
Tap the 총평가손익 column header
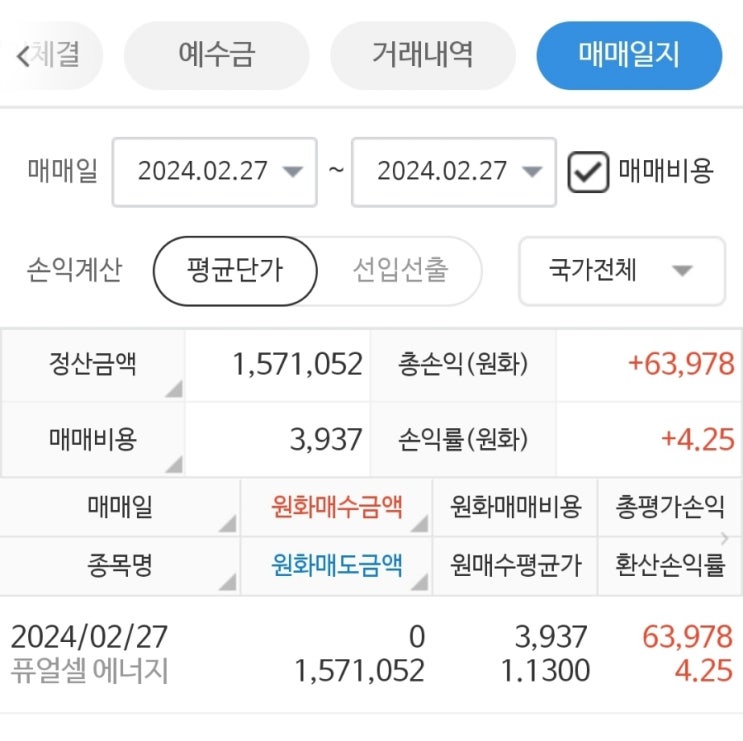pos(670,507)
